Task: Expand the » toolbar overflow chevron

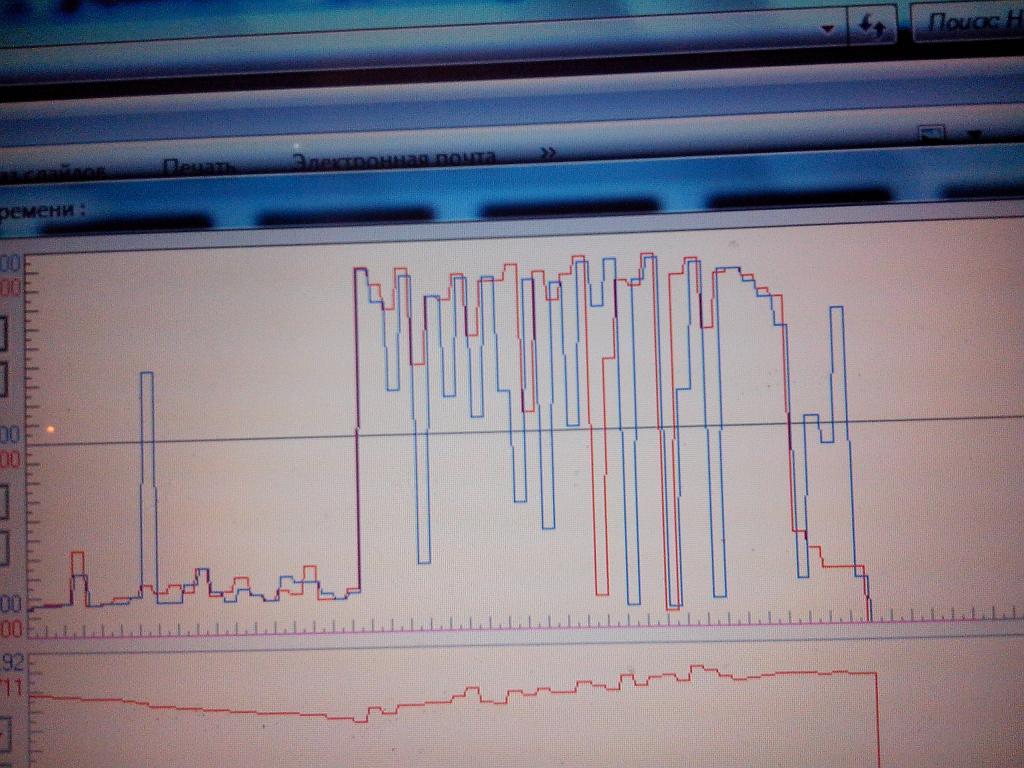Action: 548,153
